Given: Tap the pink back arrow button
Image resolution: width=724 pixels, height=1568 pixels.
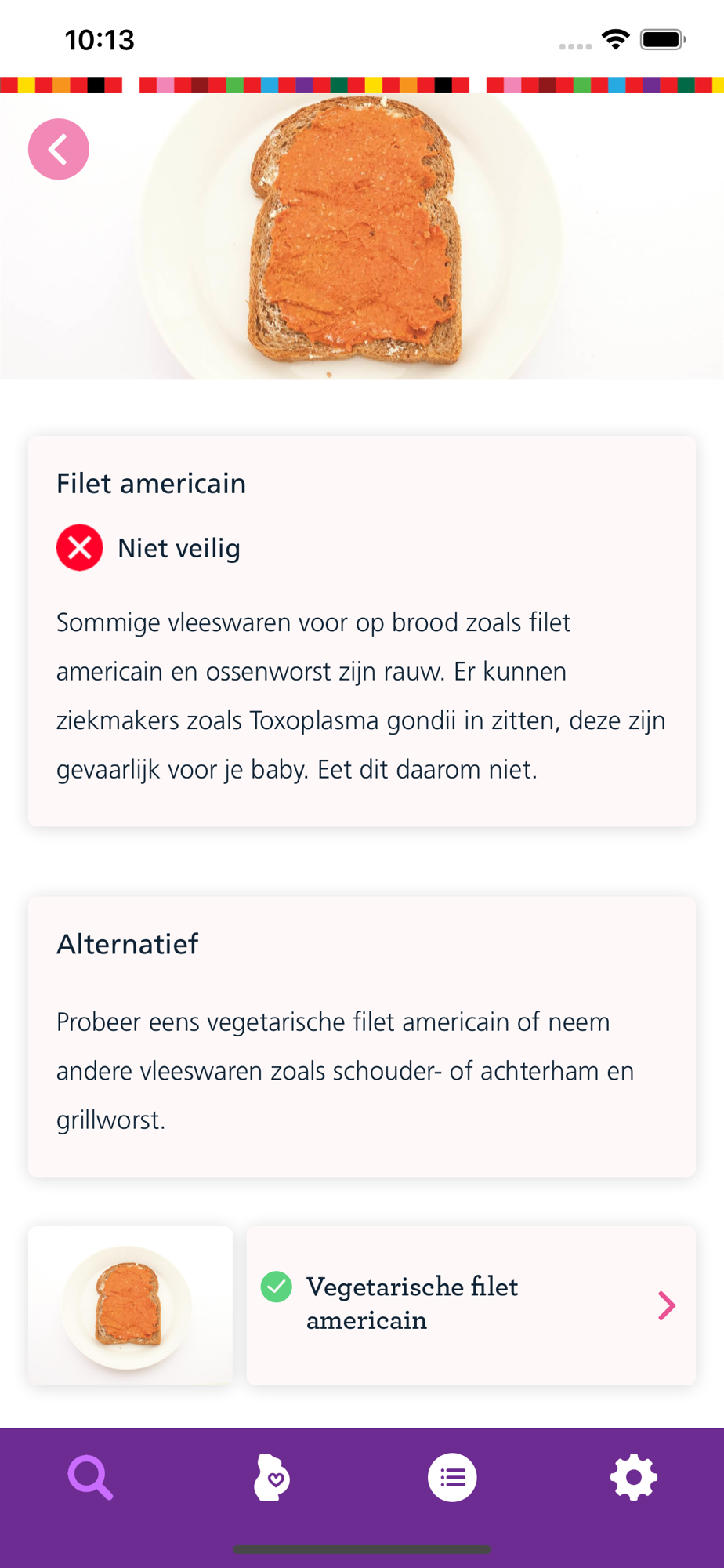Looking at the screenshot, I should (59, 149).
